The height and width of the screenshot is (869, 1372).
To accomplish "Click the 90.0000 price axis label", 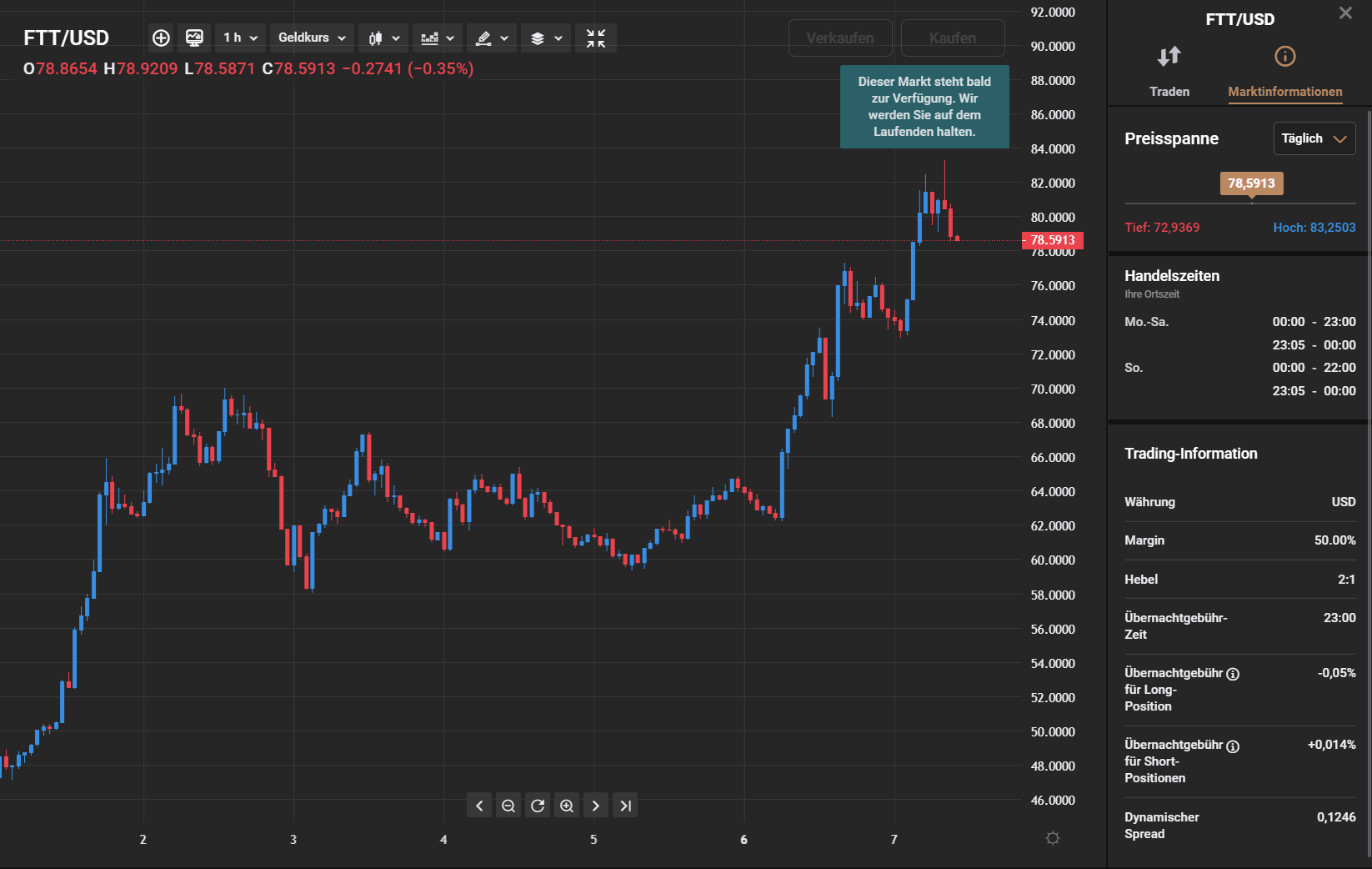I will tap(1053, 47).
